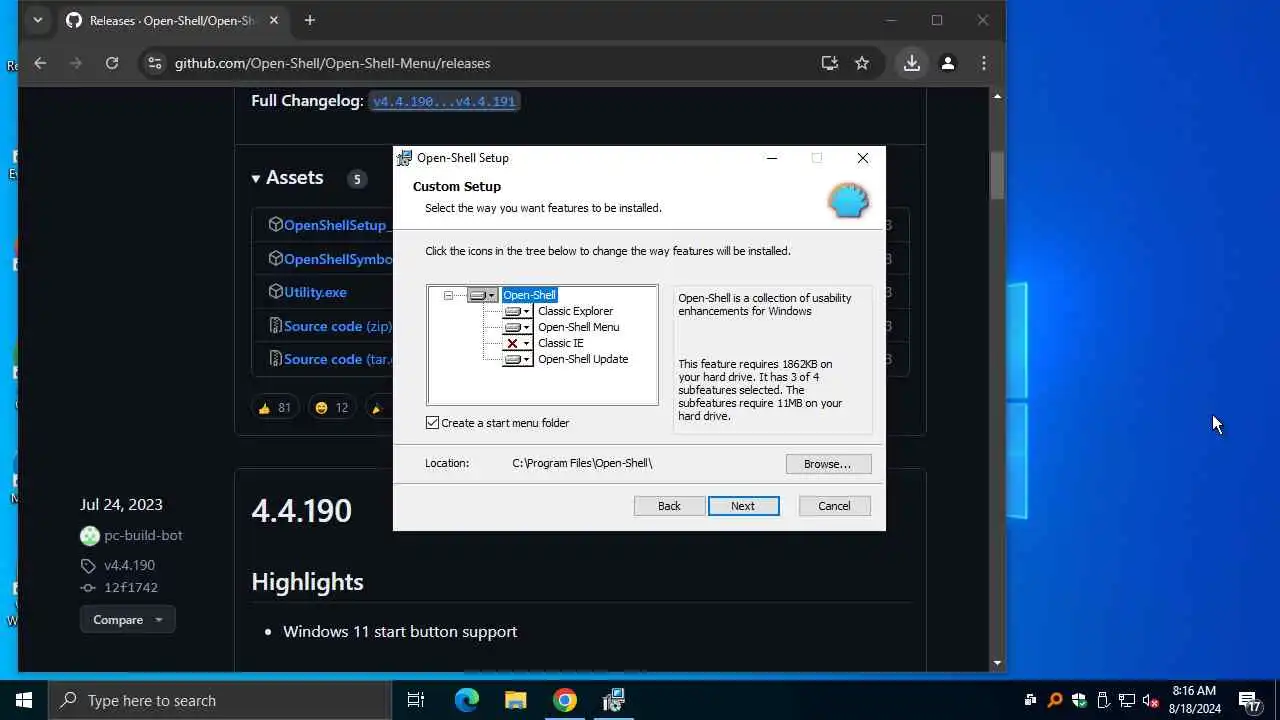Click the Browse... button
Screen dimensions: 1280x720
(828, 464)
